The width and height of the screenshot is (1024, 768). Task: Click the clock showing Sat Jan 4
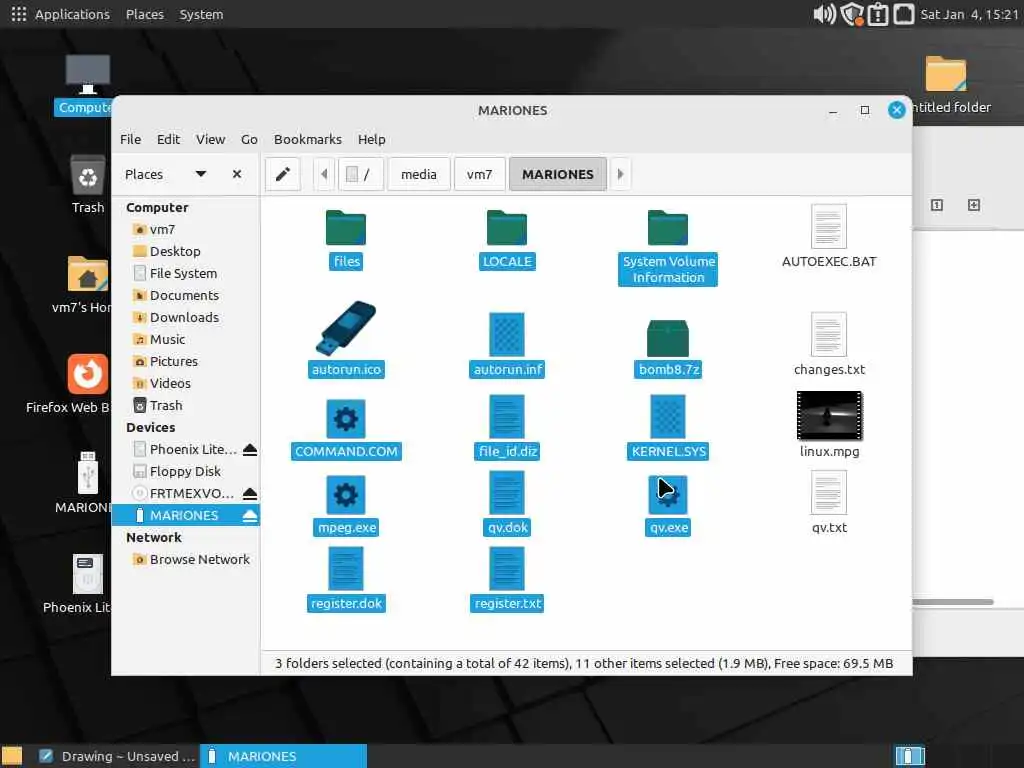tap(969, 14)
